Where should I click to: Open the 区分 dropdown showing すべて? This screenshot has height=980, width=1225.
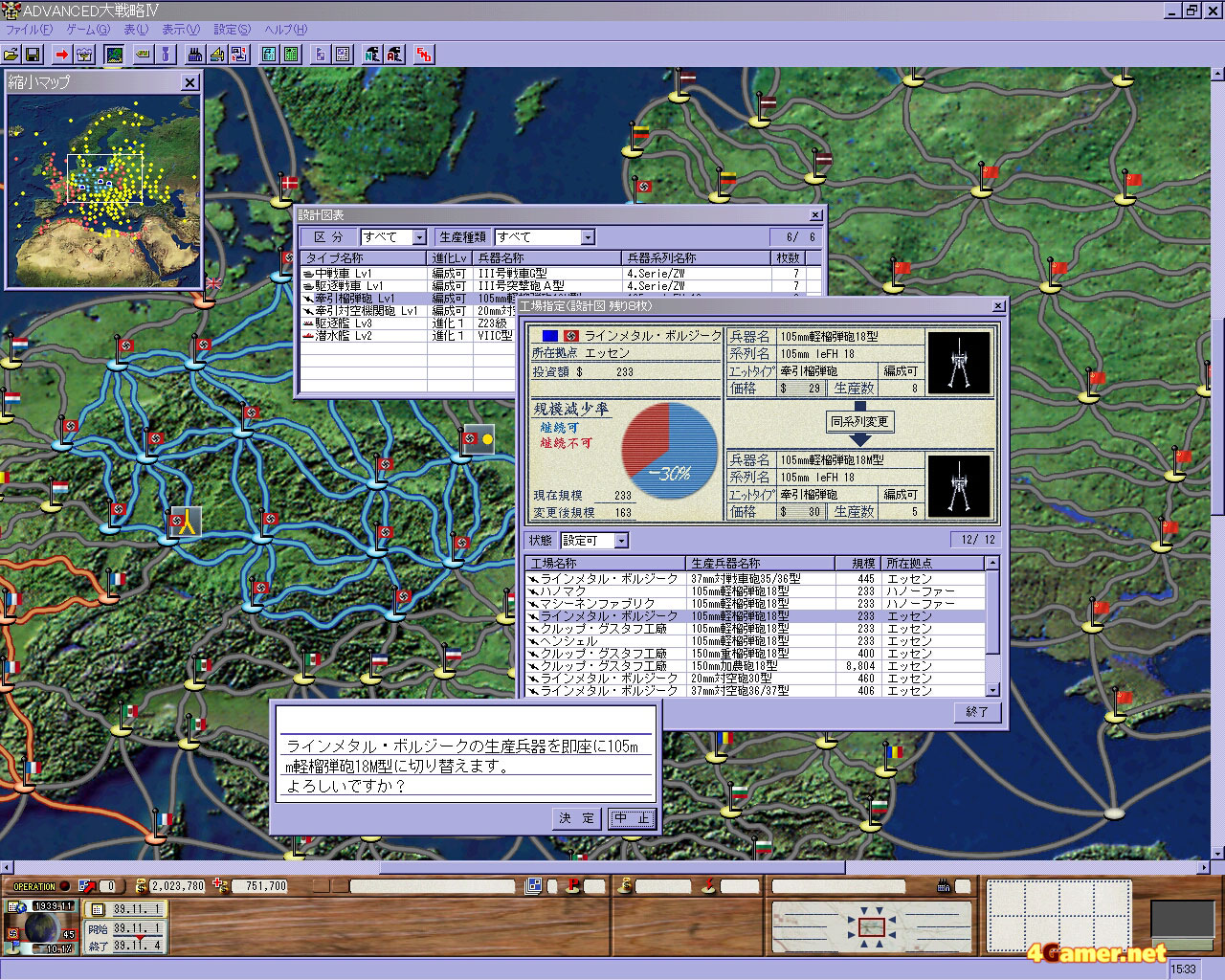tap(393, 236)
